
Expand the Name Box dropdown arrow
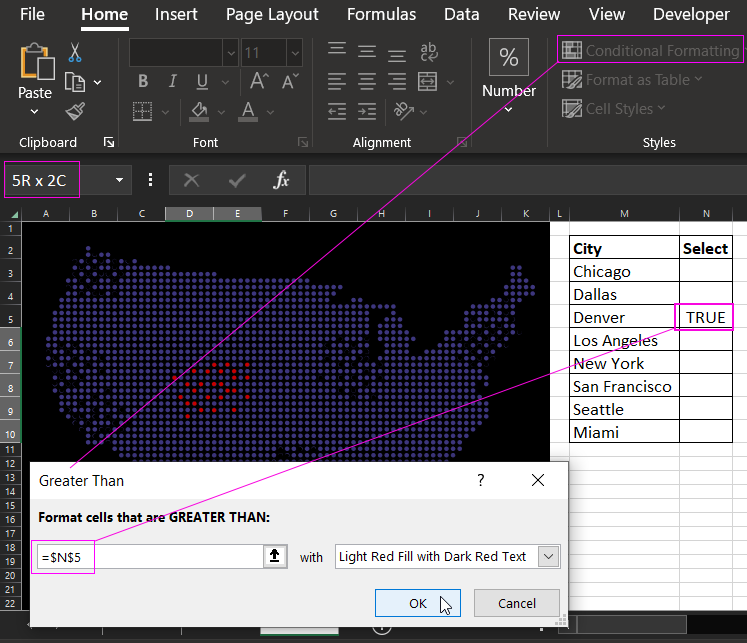point(119,180)
